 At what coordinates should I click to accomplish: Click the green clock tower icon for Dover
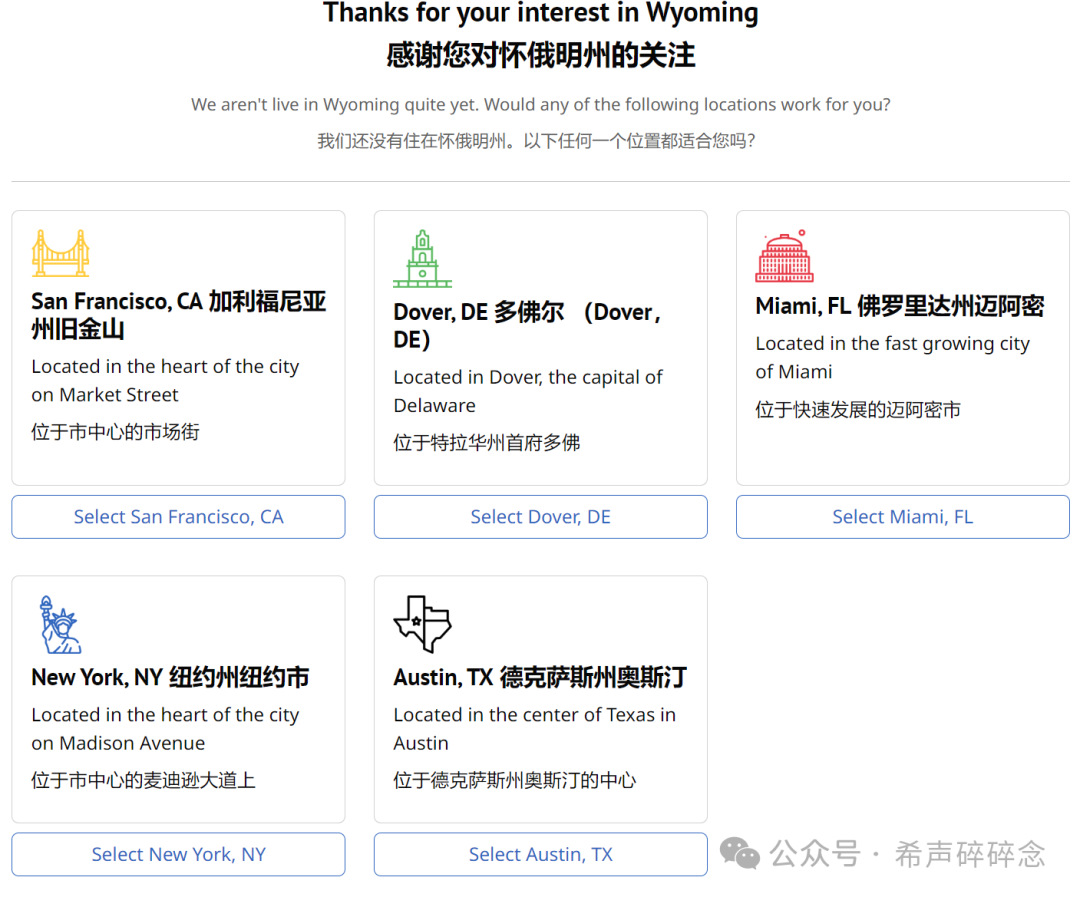[422, 257]
